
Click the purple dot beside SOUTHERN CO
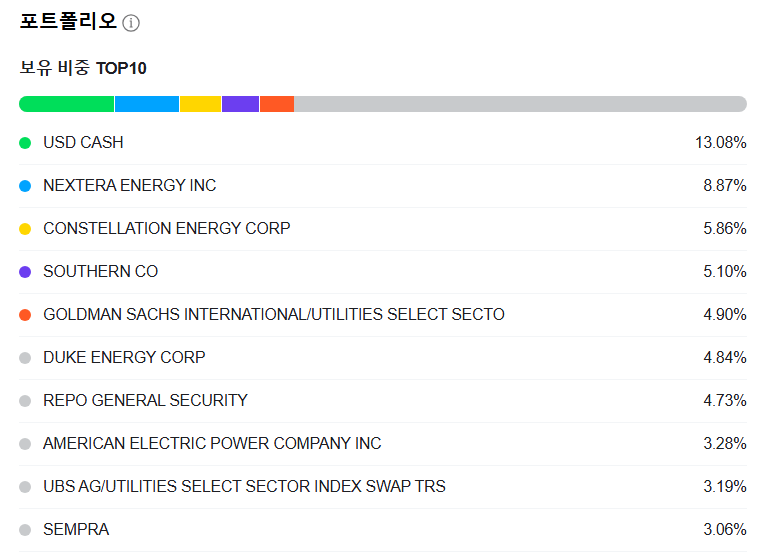coord(25,272)
